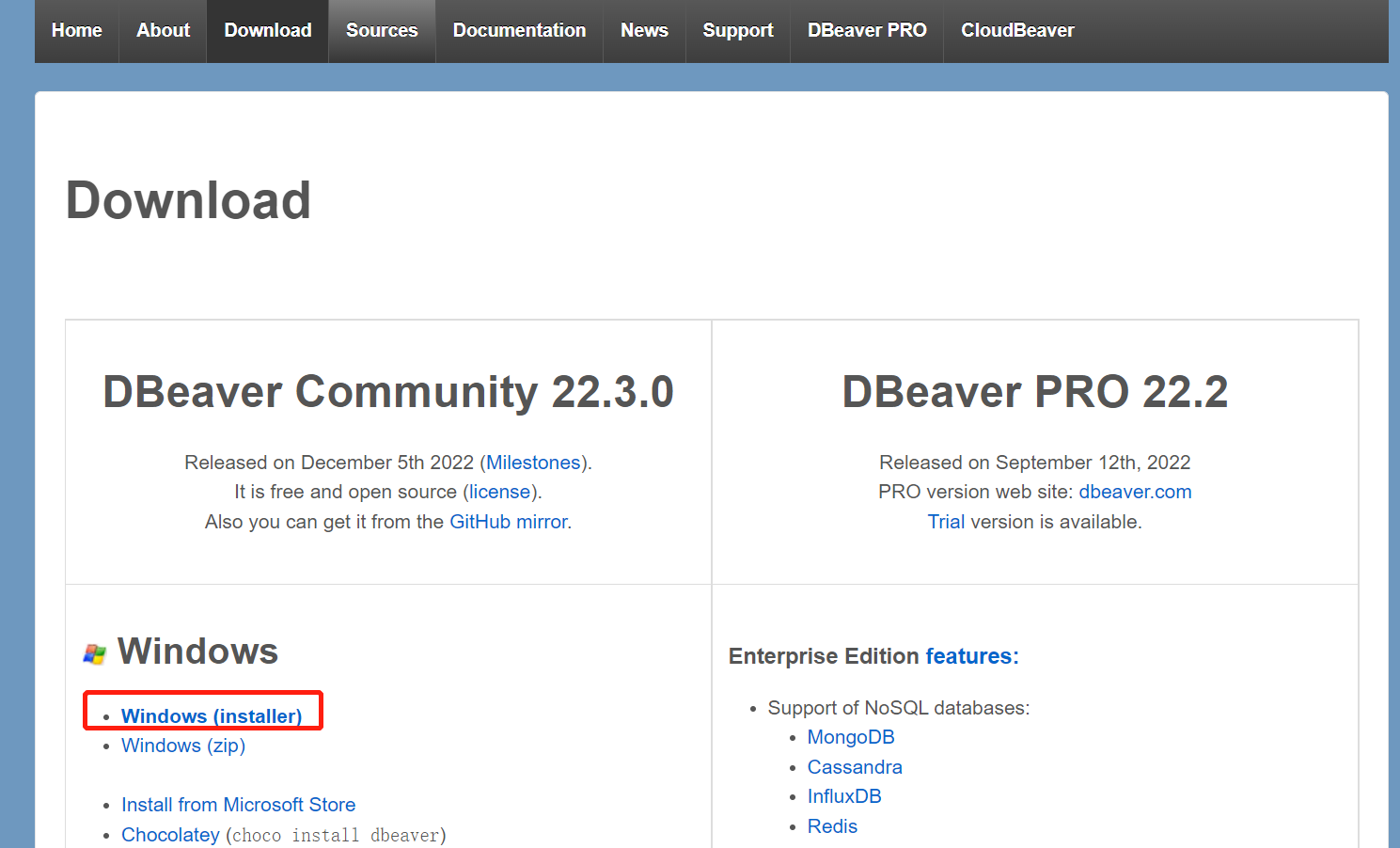Open the Redis link
Viewport: 1400px width, 848px height.
tap(832, 826)
